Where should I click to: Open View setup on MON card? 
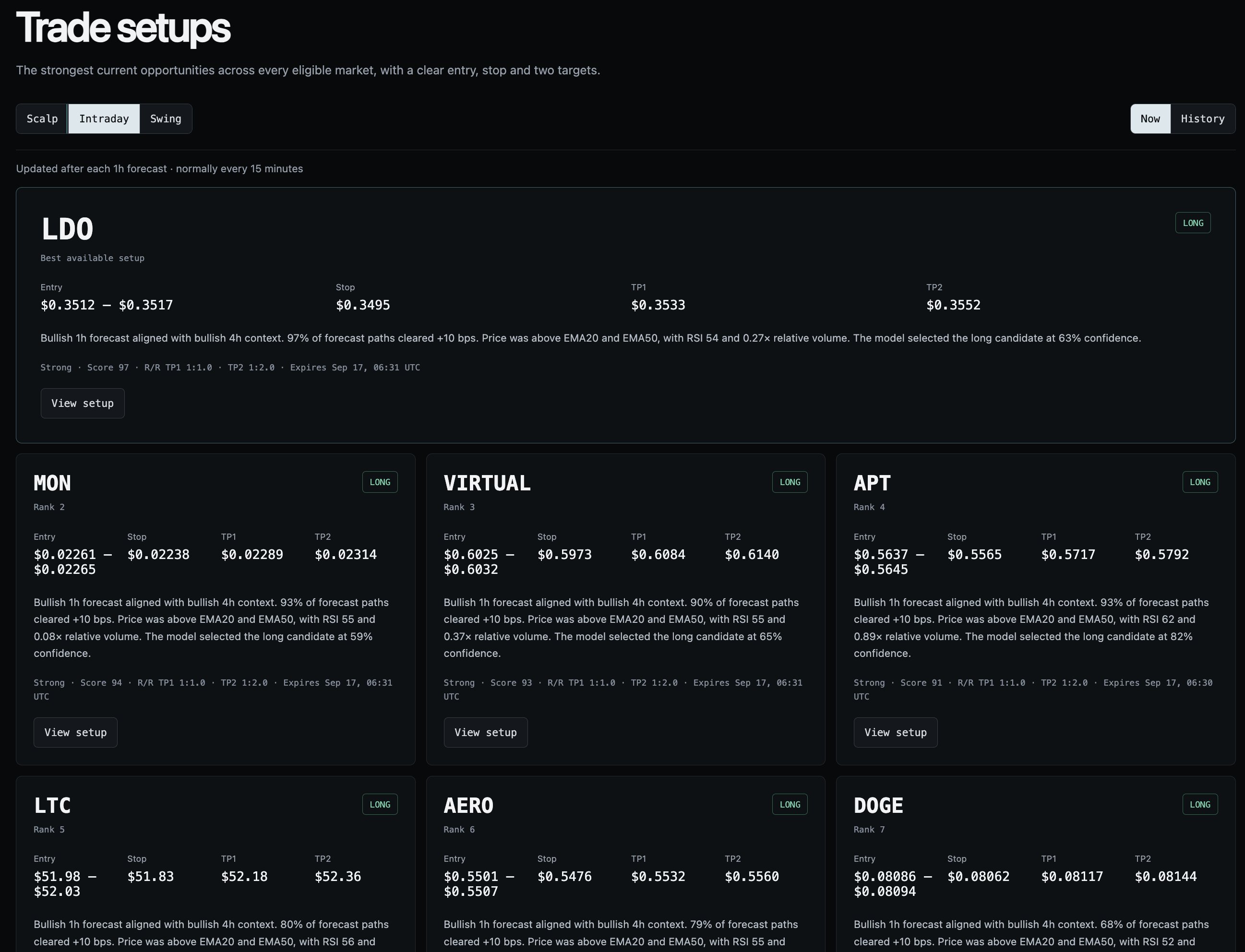click(x=75, y=732)
